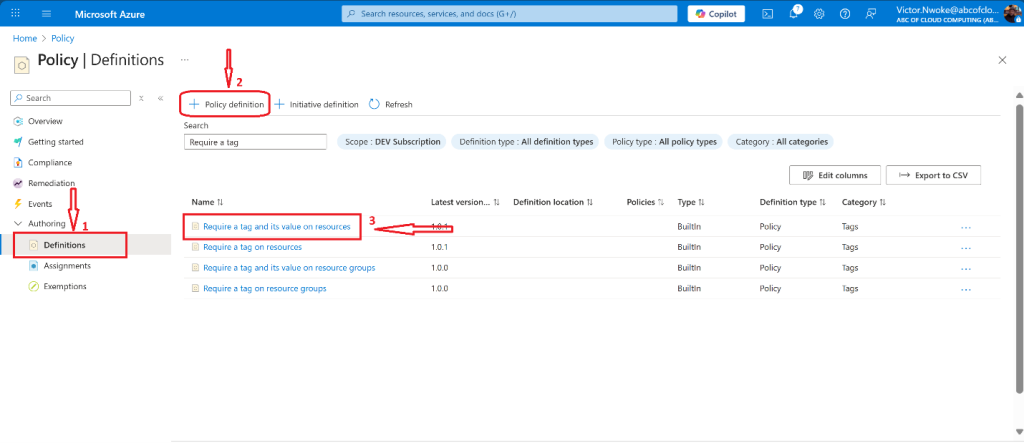Open 'Require a tag and its value on resource groups'
The width and height of the screenshot is (1024, 443).
(289, 268)
